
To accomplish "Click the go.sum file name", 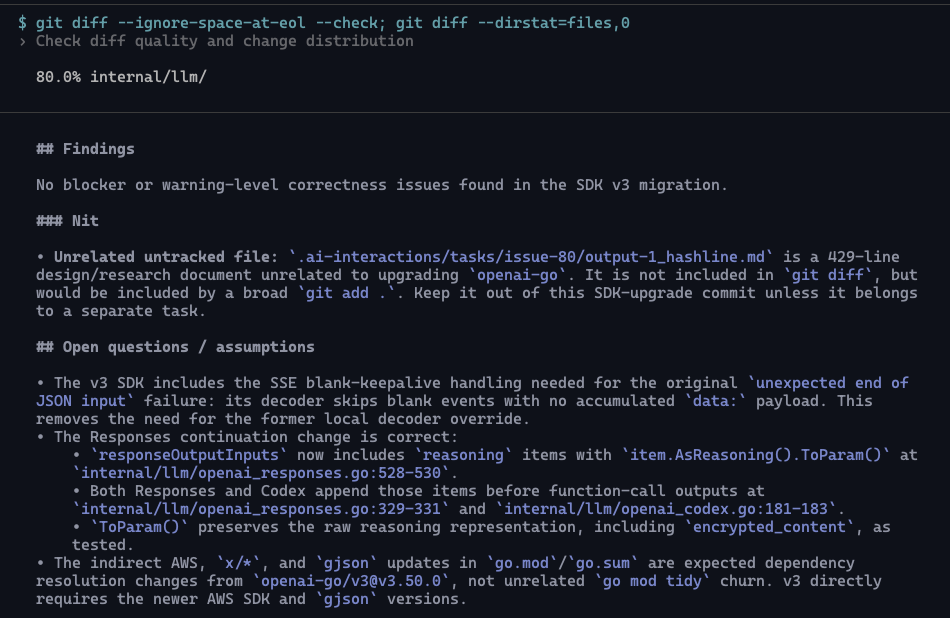I will 603,563.
